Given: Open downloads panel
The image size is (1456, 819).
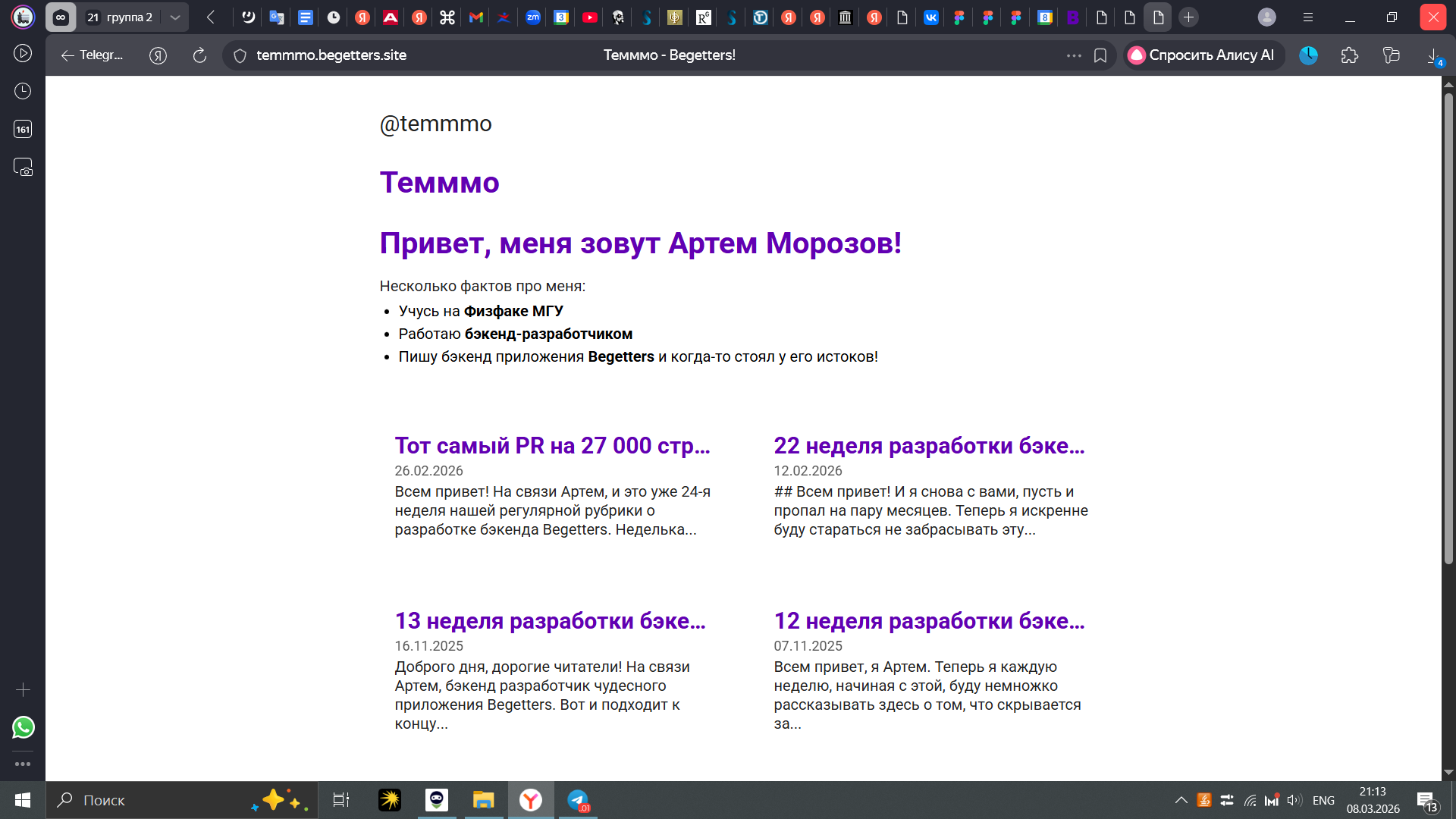Looking at the screenshot, I should pyautogui.click(x=1433, y=55).
